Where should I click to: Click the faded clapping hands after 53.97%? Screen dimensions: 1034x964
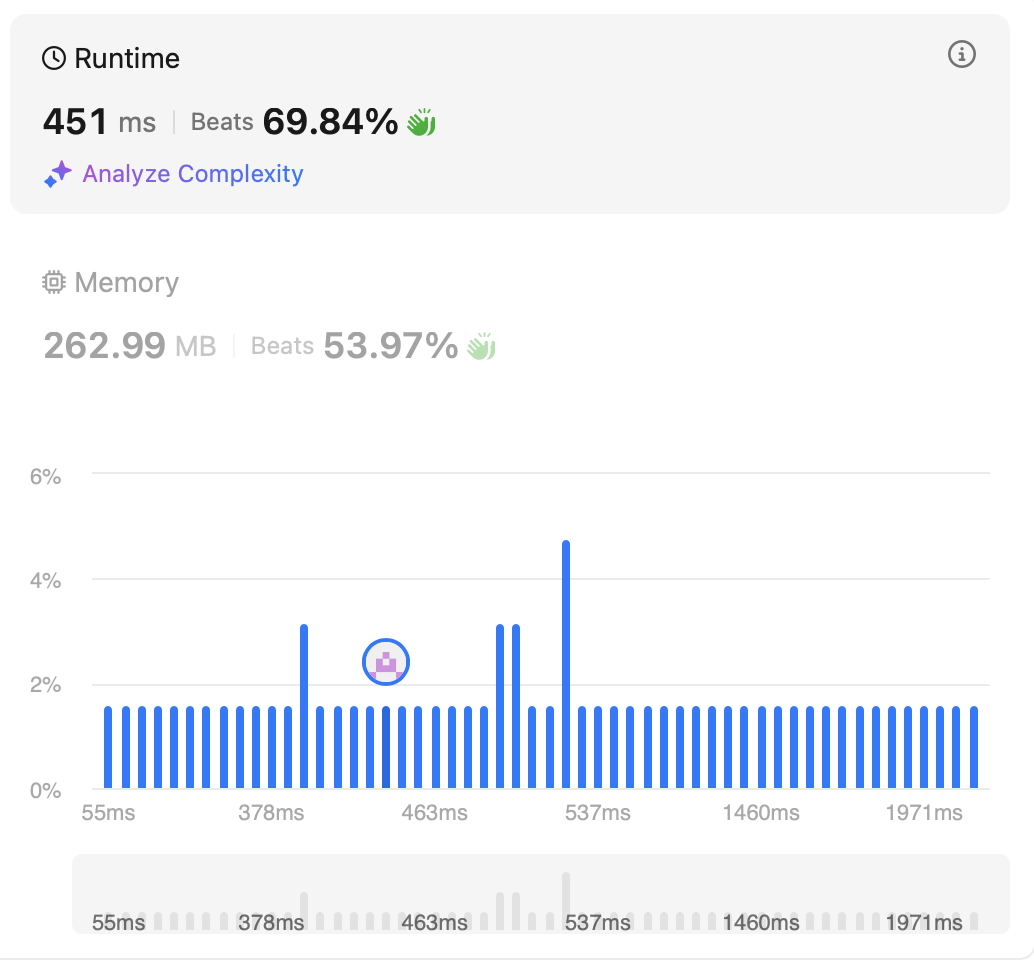(x=482, y=347)
